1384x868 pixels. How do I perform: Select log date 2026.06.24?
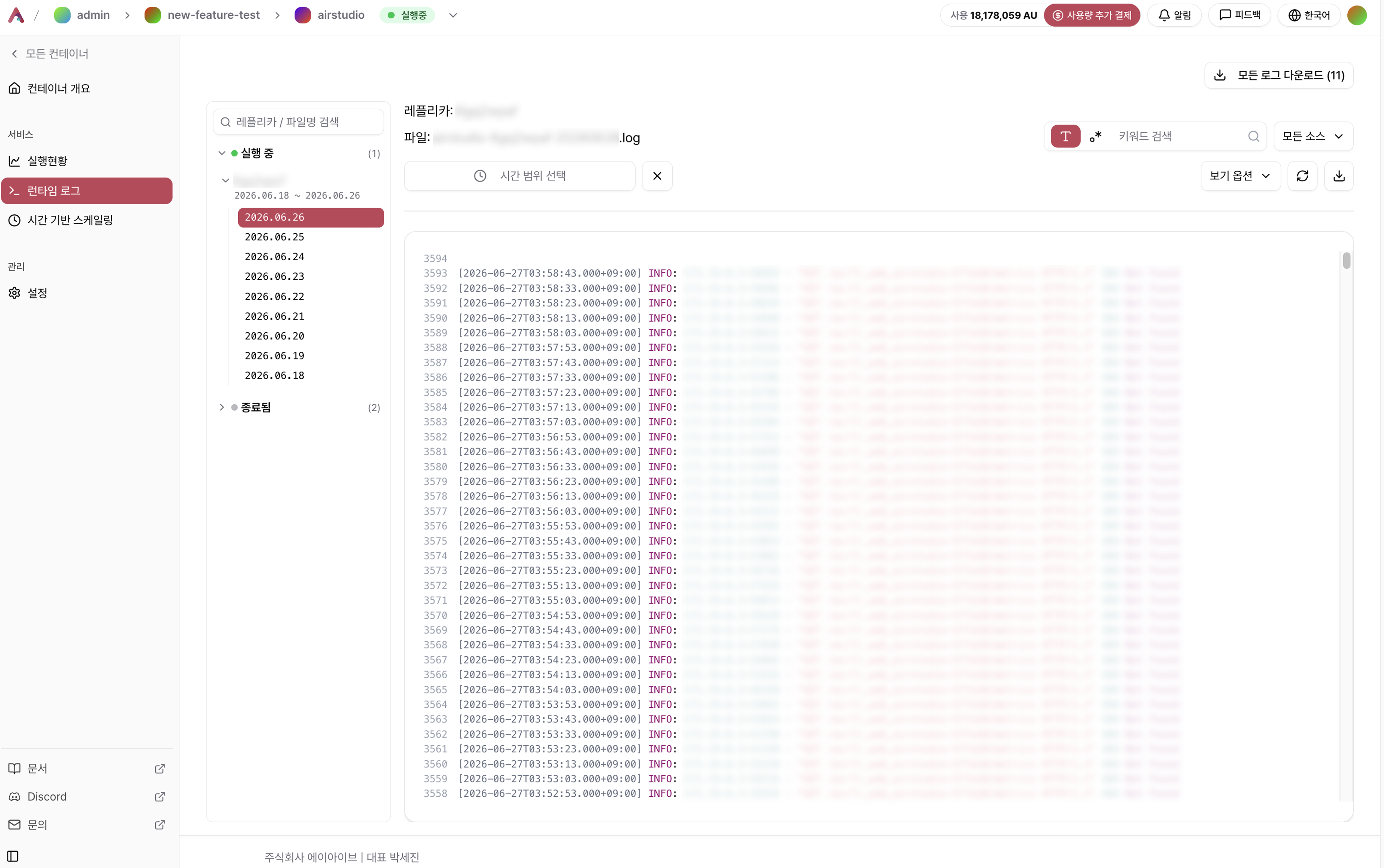[x=311, y=257]
